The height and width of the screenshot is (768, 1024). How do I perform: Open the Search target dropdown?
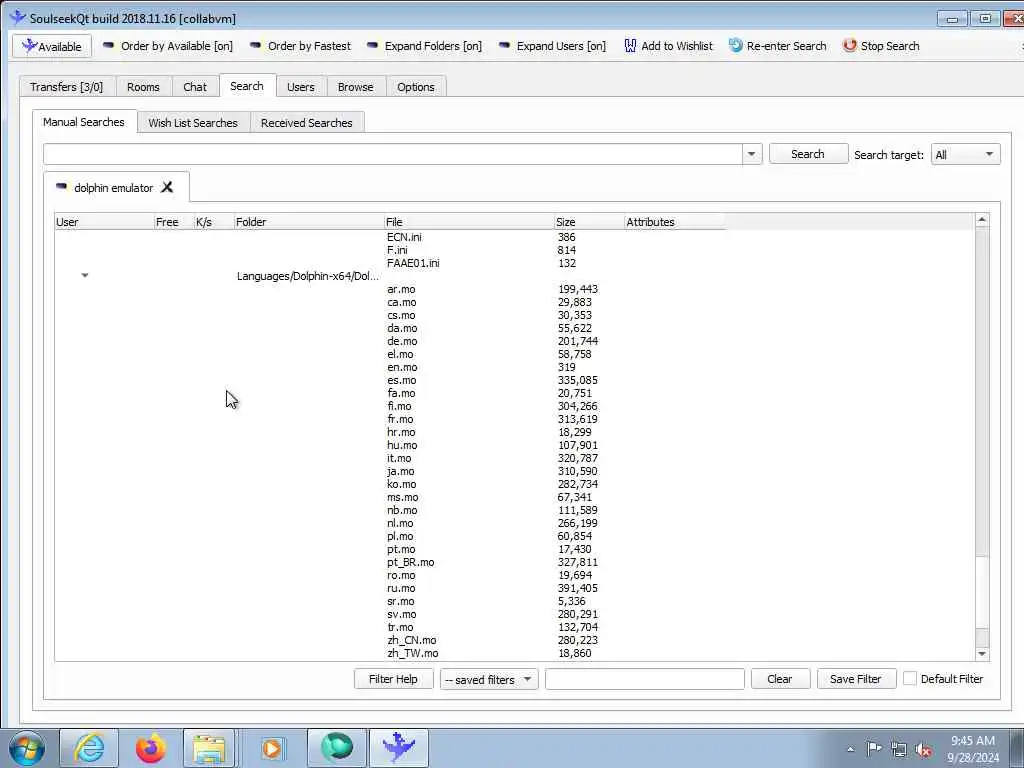click(965, 154)
